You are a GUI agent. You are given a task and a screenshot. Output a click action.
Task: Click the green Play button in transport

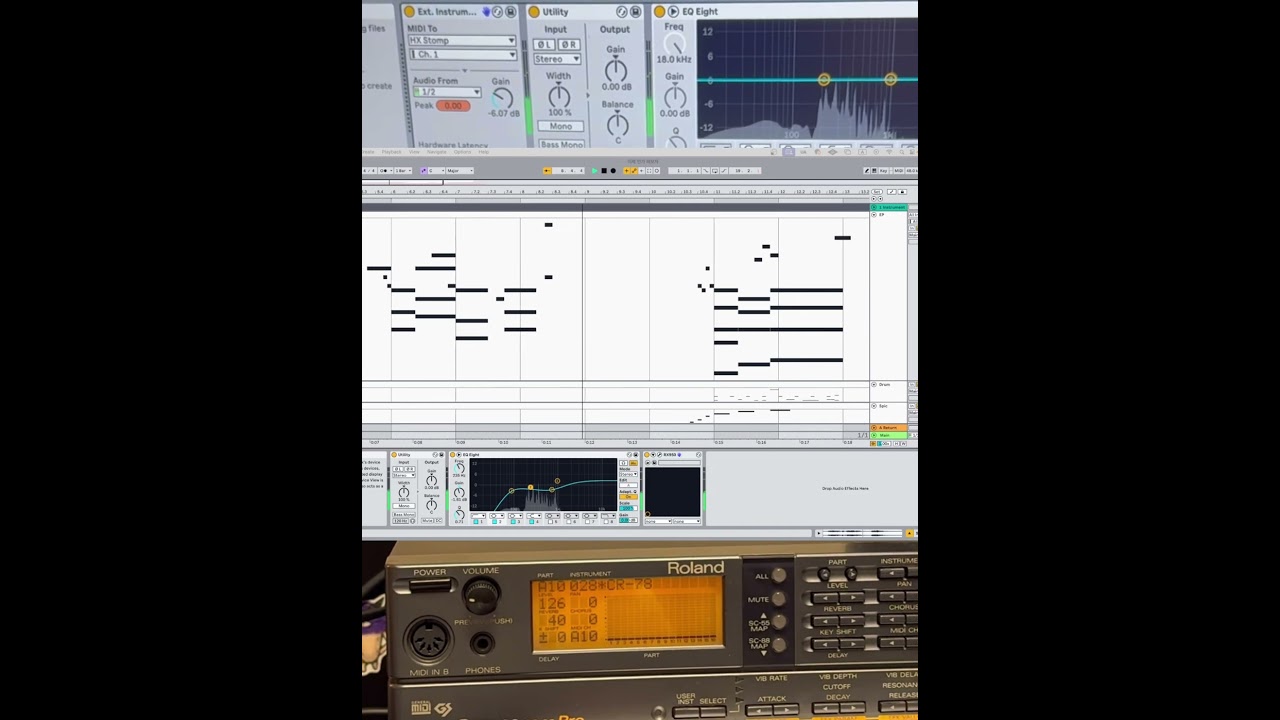pos(594,171)
